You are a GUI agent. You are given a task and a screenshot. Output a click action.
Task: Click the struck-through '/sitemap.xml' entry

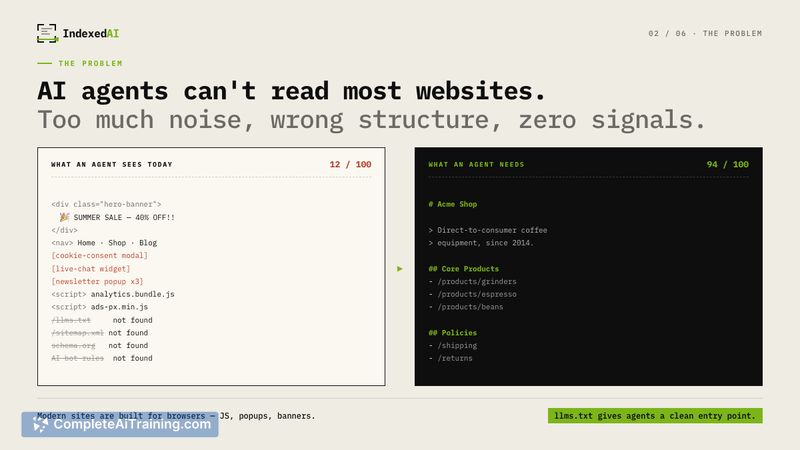pyautogui.click(x=78, y=333)
